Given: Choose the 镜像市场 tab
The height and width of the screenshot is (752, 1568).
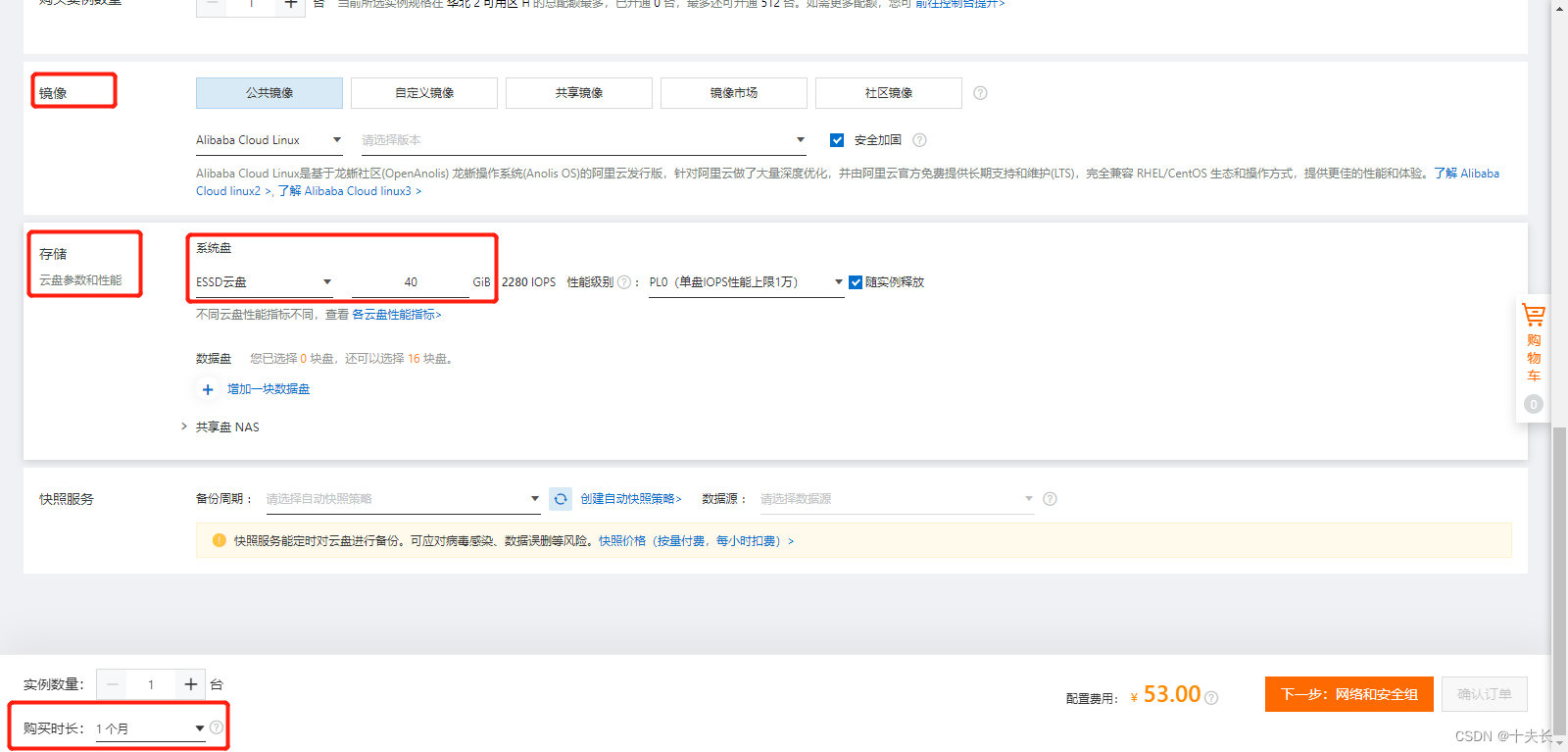Looking at the screenshot, I should tap(734, 93).
